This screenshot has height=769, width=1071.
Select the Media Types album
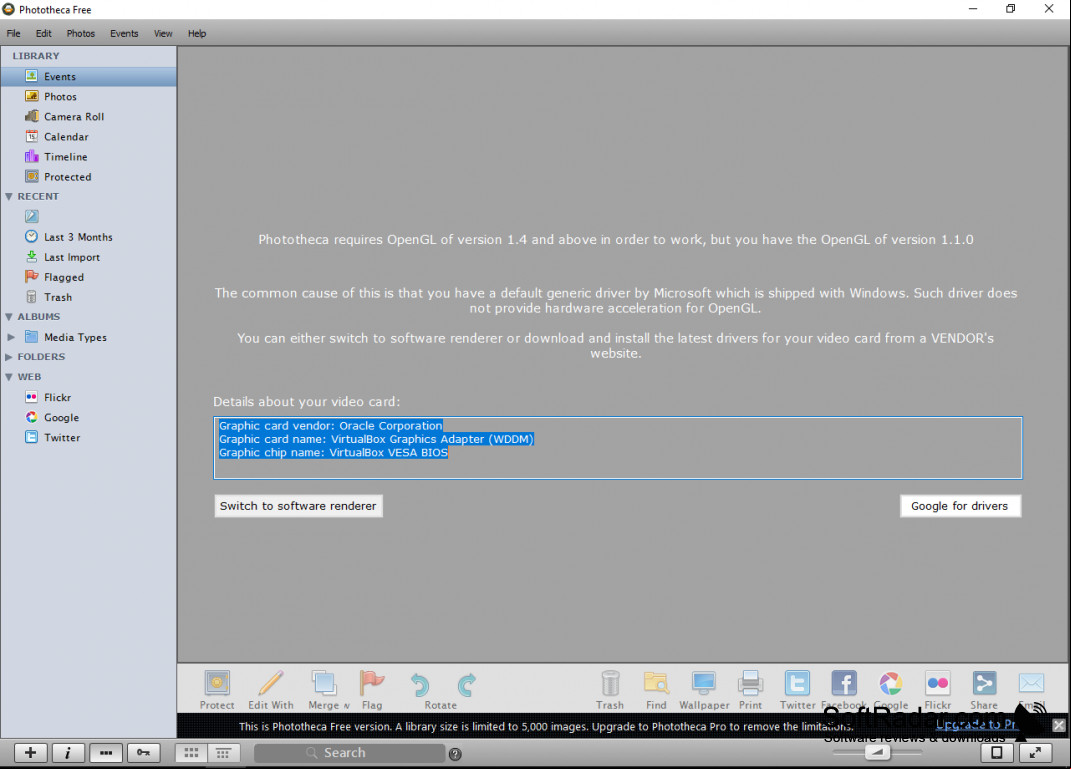89,337
